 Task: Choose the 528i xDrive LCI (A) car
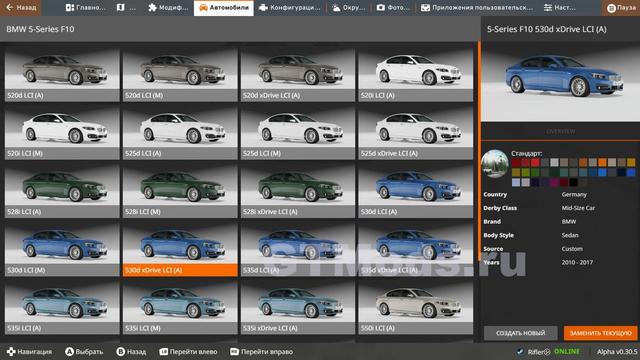298,191
